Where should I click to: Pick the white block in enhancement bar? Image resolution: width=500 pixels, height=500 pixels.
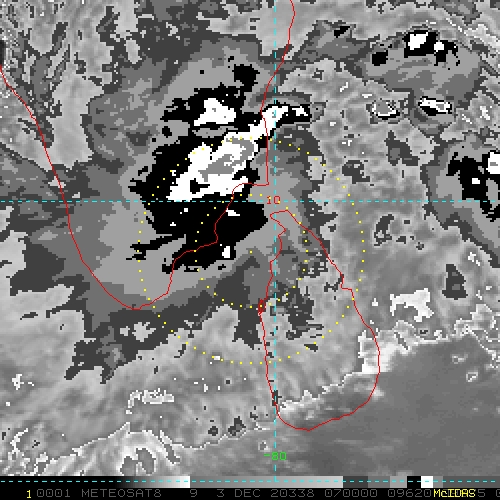pyautogui.click(x=427, y=482)
